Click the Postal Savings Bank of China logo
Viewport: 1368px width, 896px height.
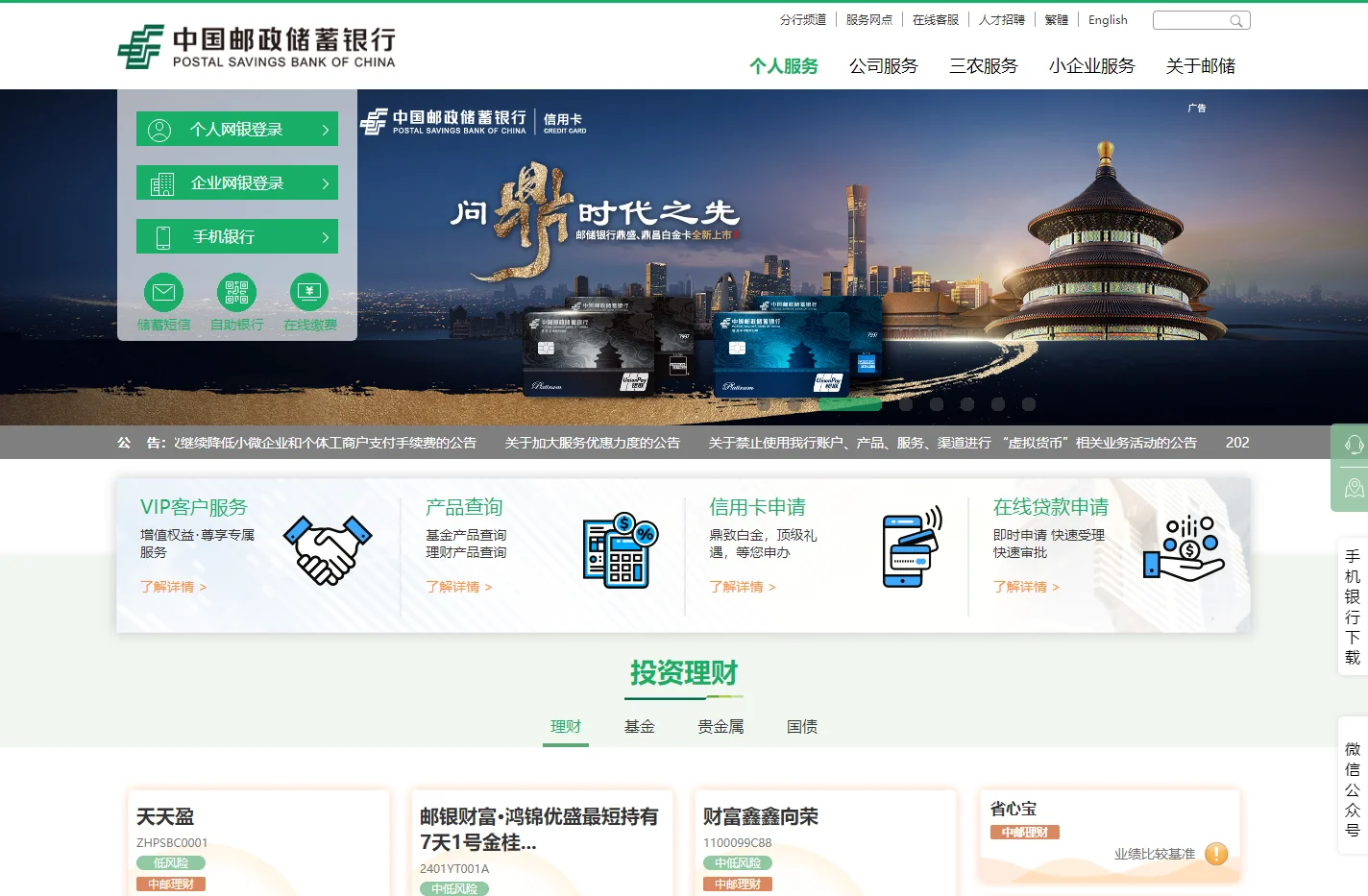tap(256, 47)
